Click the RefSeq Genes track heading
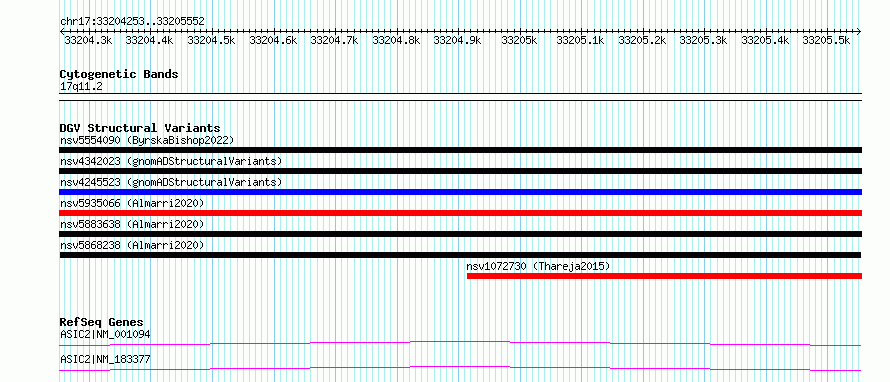890x382 pixels. (101, 322)
